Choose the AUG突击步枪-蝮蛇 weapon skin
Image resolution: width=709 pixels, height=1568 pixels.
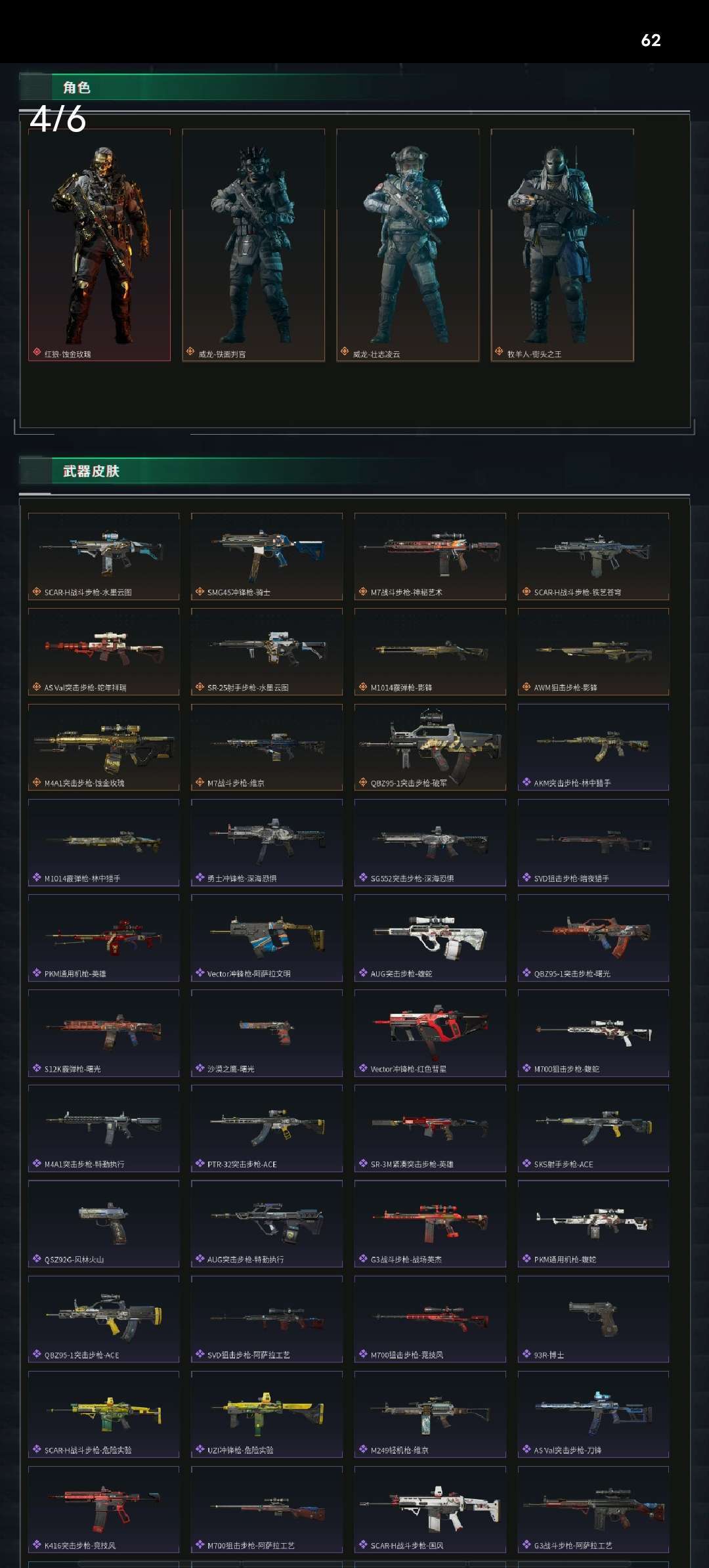430,938
